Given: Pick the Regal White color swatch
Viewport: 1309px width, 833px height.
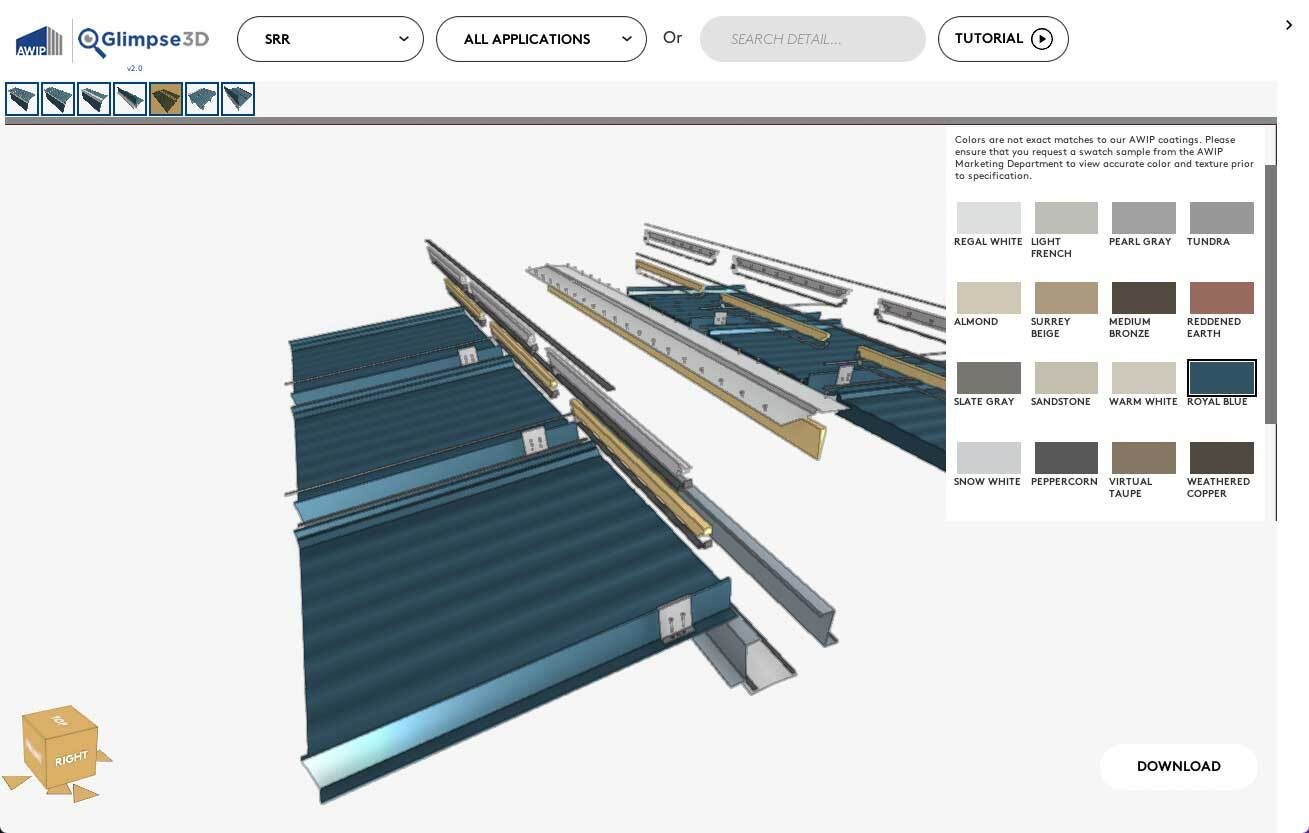Looking at the screenshot, I should point(988,218).
